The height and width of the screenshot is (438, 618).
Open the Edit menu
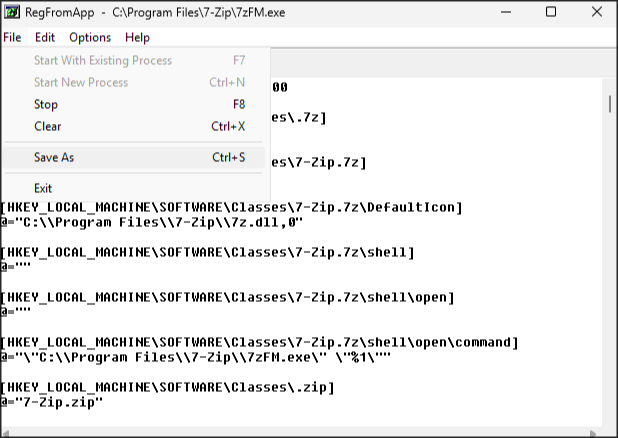(45, 37)
